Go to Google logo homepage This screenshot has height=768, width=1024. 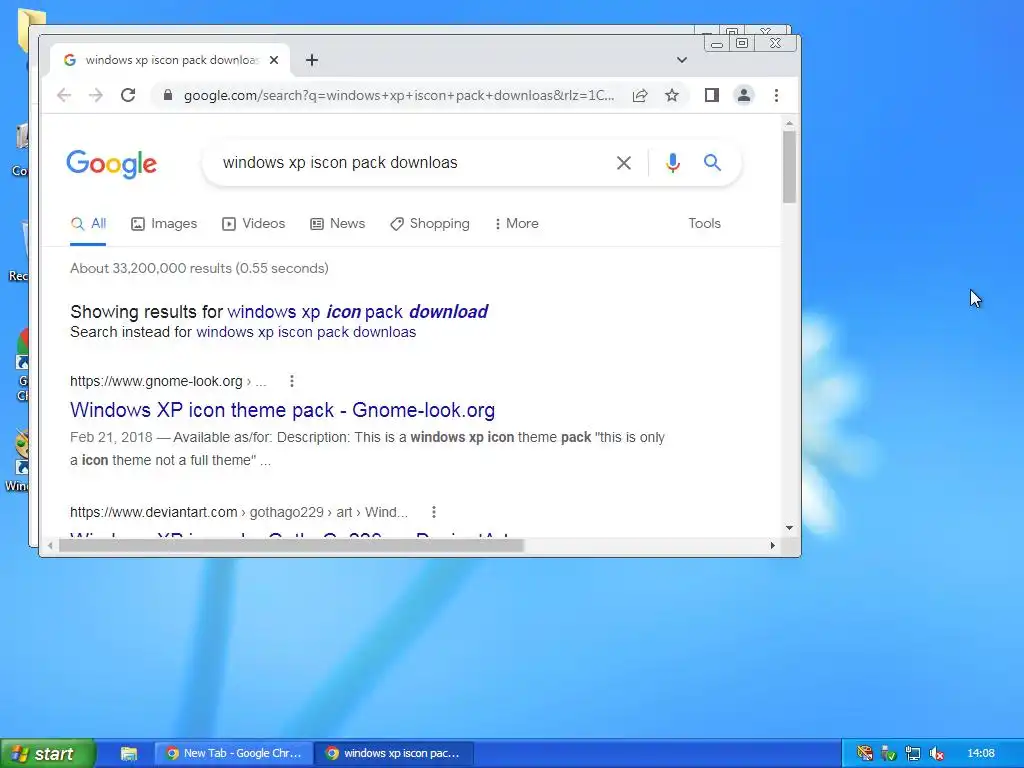point(112,164)
